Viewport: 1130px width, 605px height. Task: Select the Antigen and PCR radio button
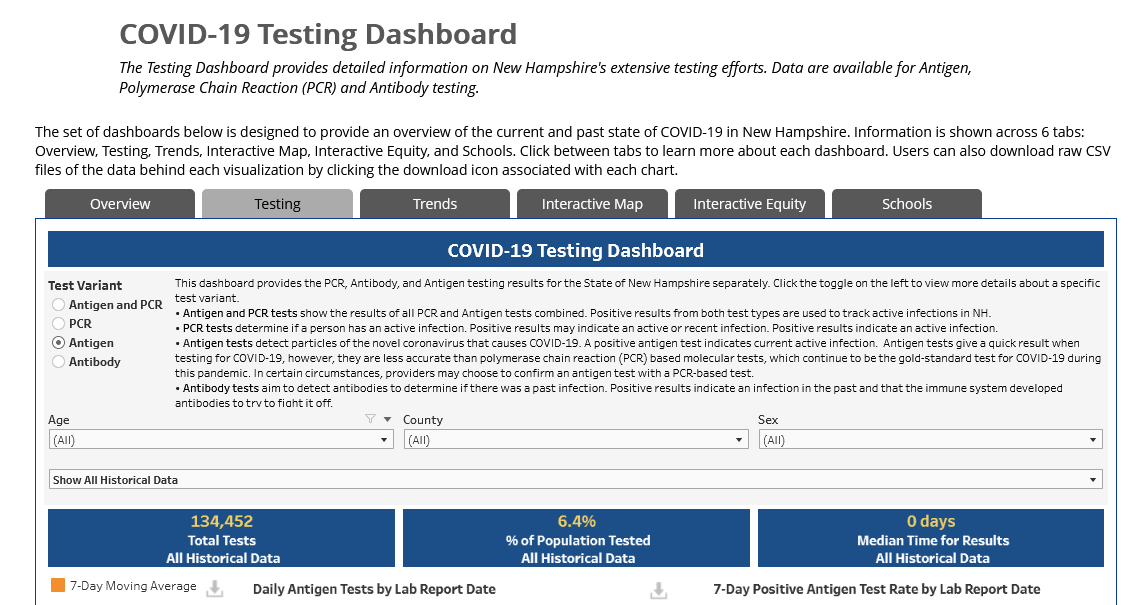click(58, 305)
